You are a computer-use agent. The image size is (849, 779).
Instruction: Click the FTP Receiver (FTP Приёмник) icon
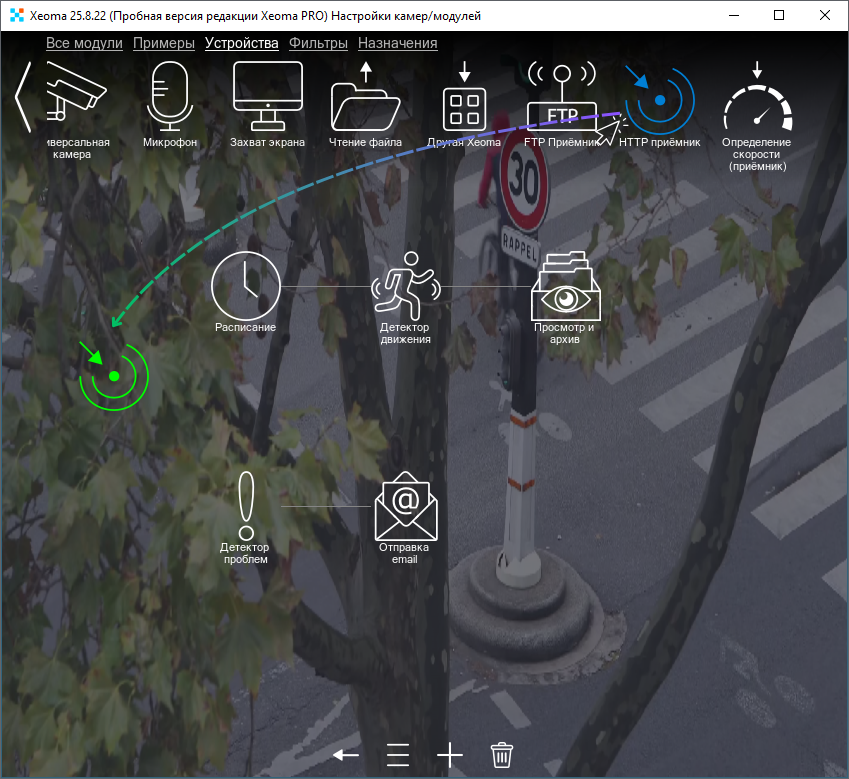[561, 98]
